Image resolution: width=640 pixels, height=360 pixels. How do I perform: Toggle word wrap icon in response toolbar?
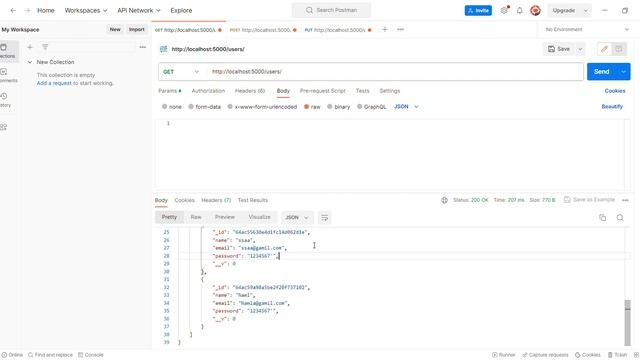pyautogui.click(x=324, y=218)
